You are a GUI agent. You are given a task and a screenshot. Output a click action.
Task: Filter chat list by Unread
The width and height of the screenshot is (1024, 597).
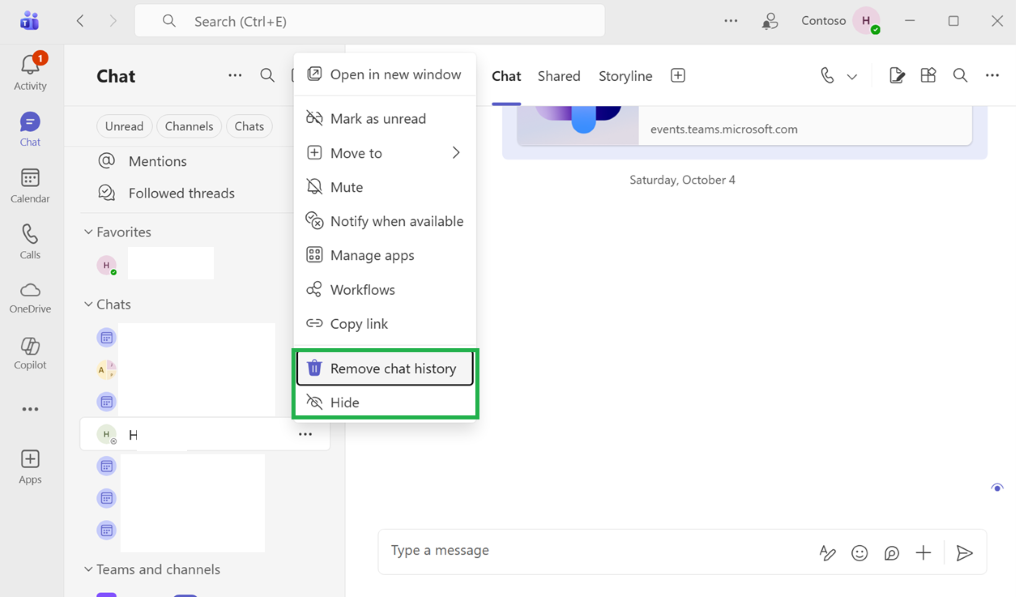[124, 126]
